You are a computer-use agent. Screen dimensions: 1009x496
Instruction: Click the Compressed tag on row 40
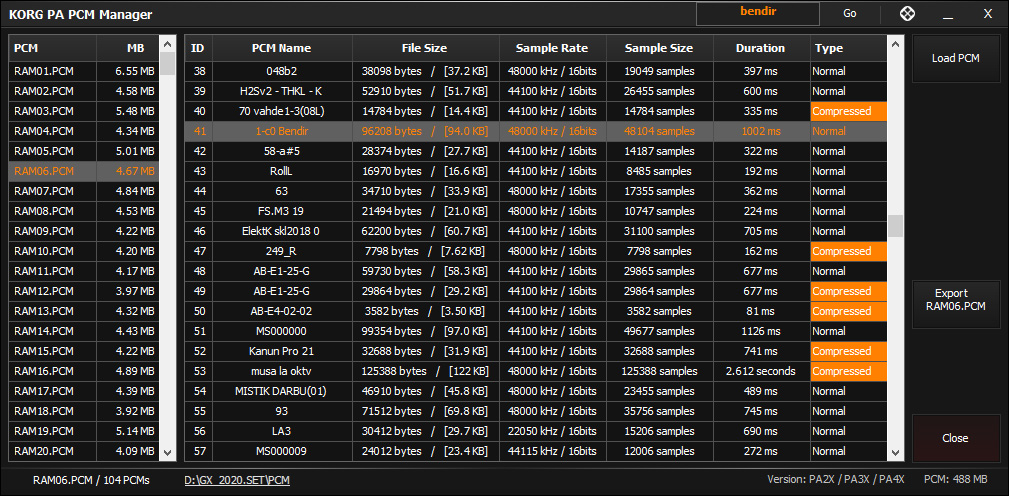[x=848, y=111]
